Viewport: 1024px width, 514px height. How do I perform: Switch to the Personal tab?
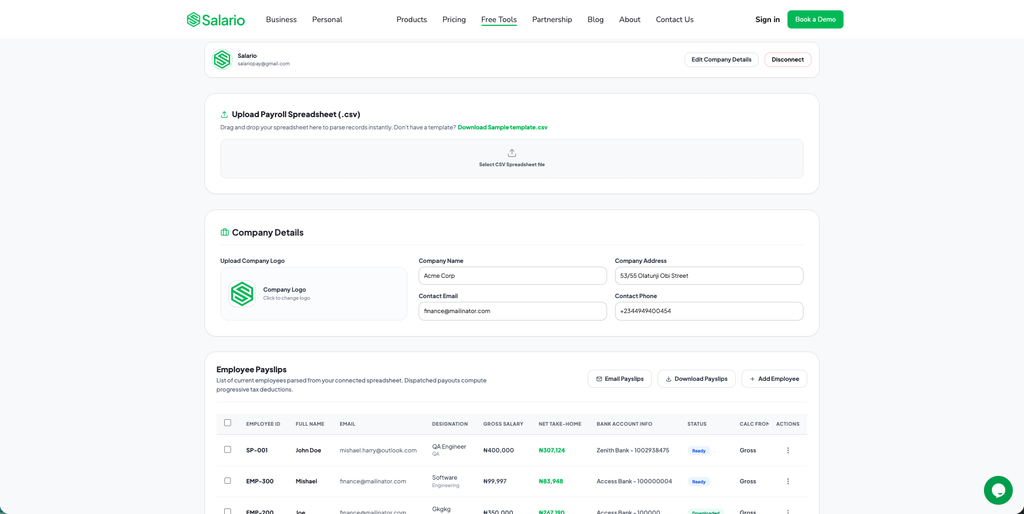327,20
